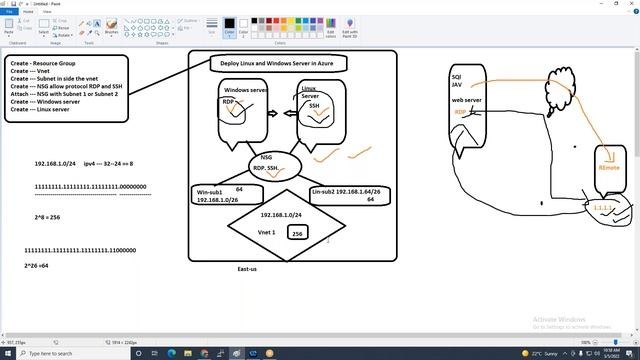Click the taskbar search box
The width and height of the screenshot is (640, 360).
pyautogui.click(x=73, y=353)
